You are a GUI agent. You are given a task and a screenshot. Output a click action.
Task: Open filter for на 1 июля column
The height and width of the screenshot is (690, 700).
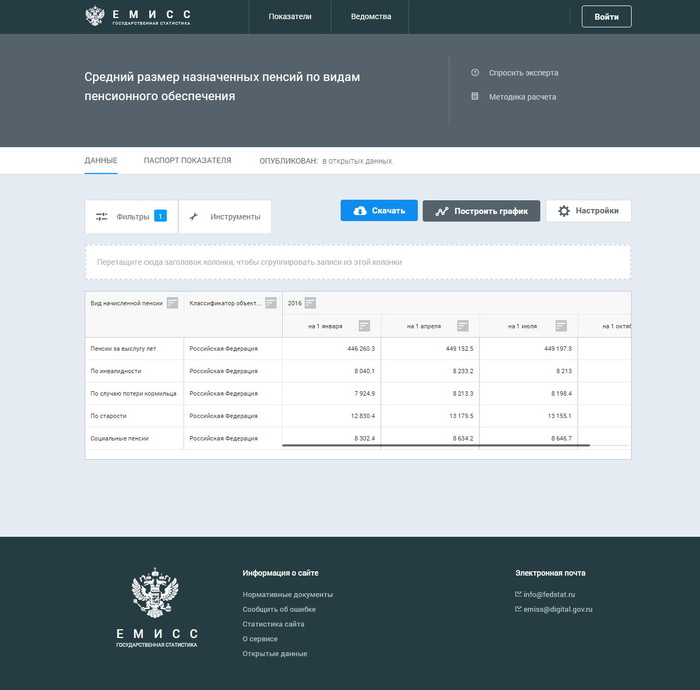click(x=561, y=326)
